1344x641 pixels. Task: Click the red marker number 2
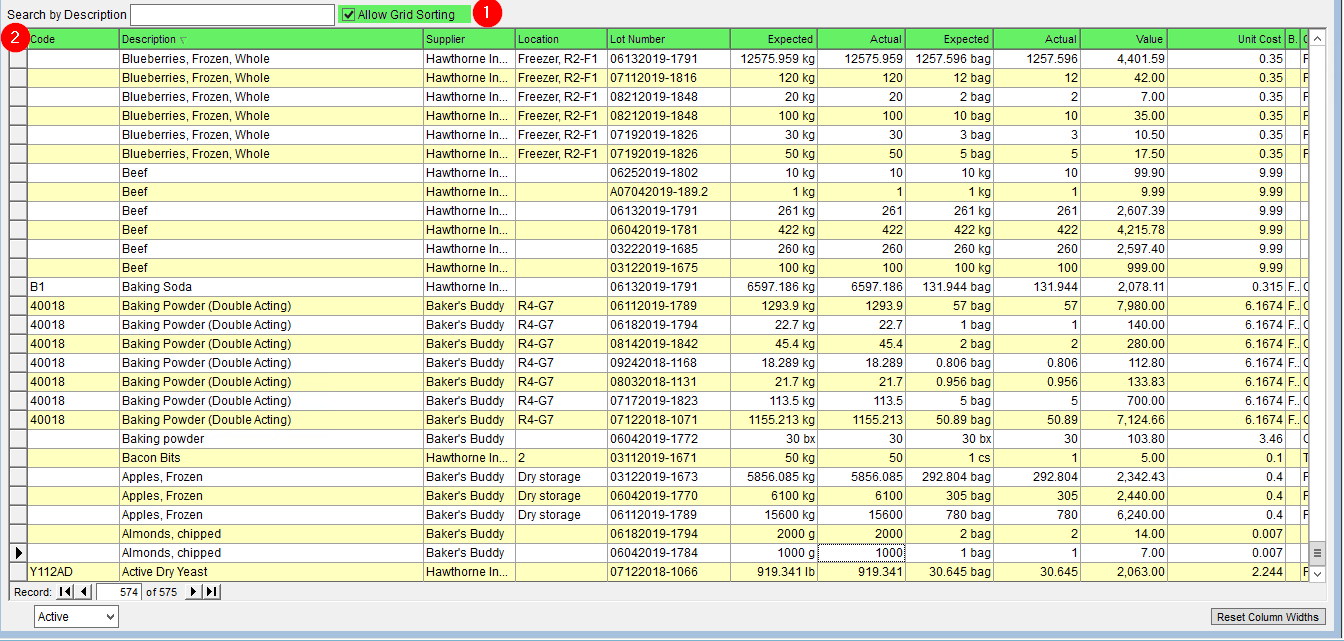17,39
